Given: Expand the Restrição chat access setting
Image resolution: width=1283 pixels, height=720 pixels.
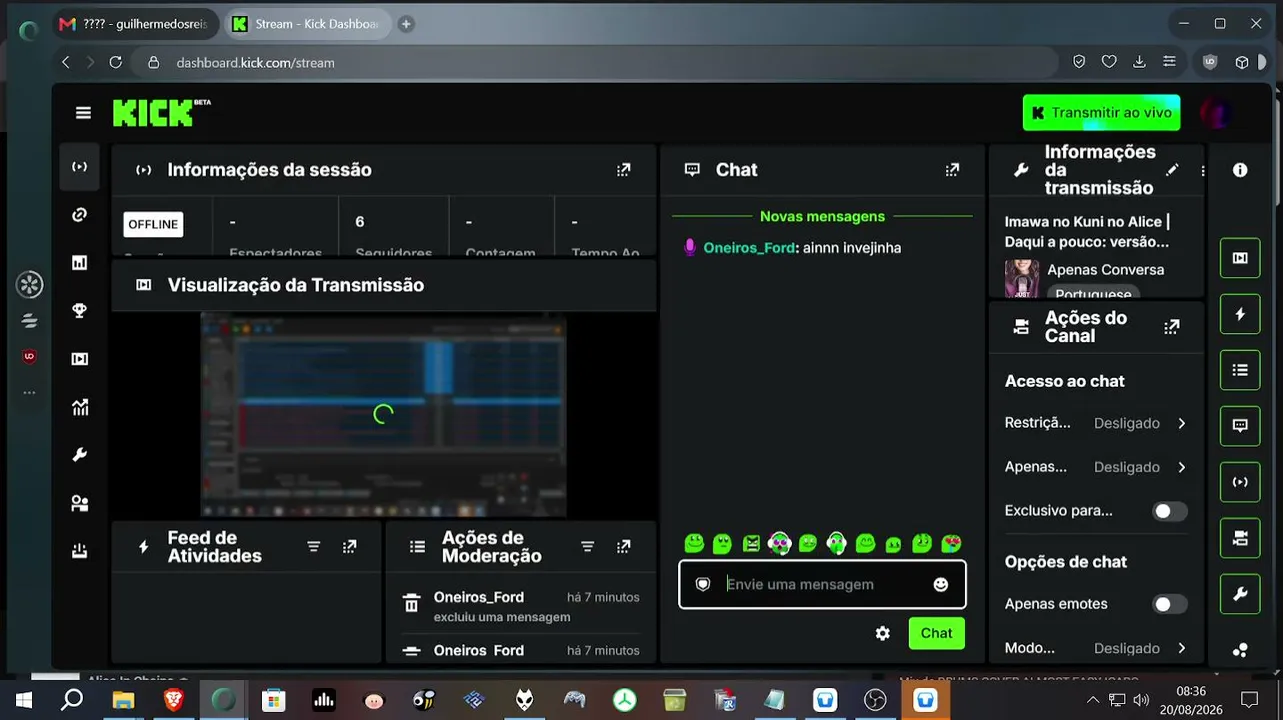Looking at the screenshot, I should [x=1097, y=423].
